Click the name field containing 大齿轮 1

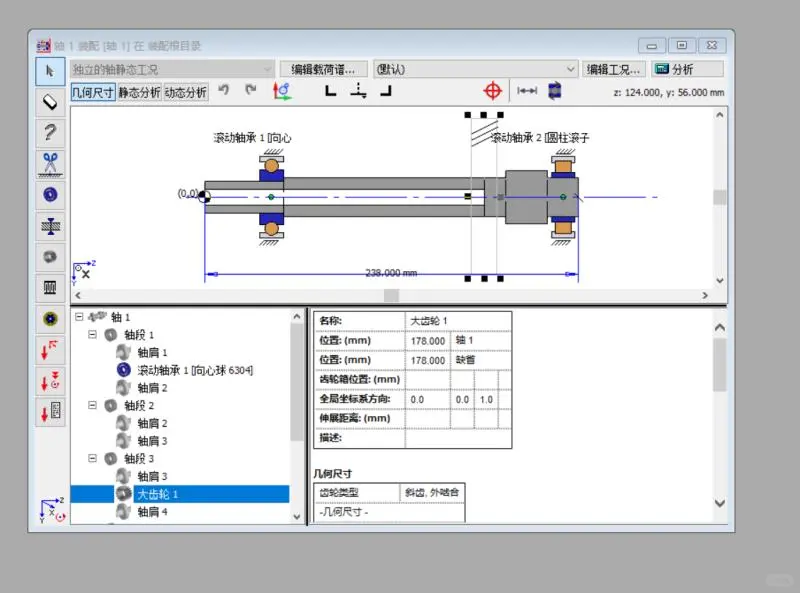(x=458, y=321)
